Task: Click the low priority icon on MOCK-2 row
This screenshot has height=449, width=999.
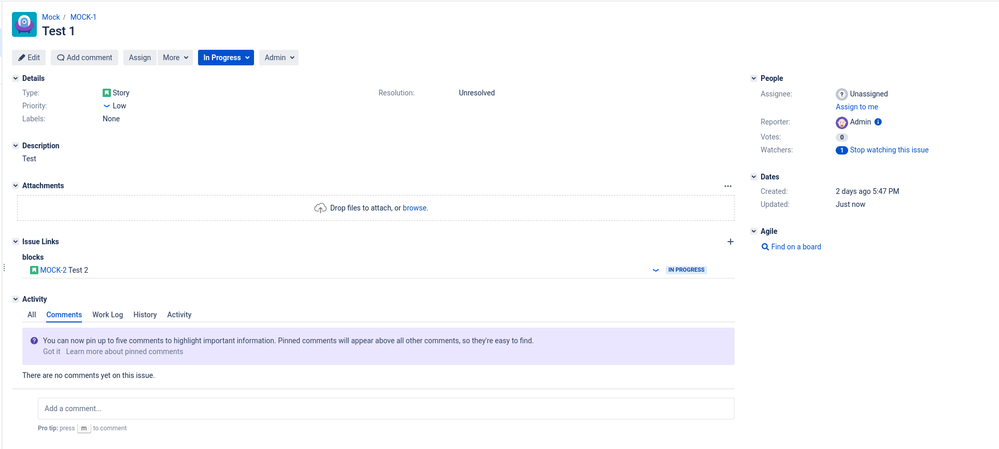Action: 655,270
